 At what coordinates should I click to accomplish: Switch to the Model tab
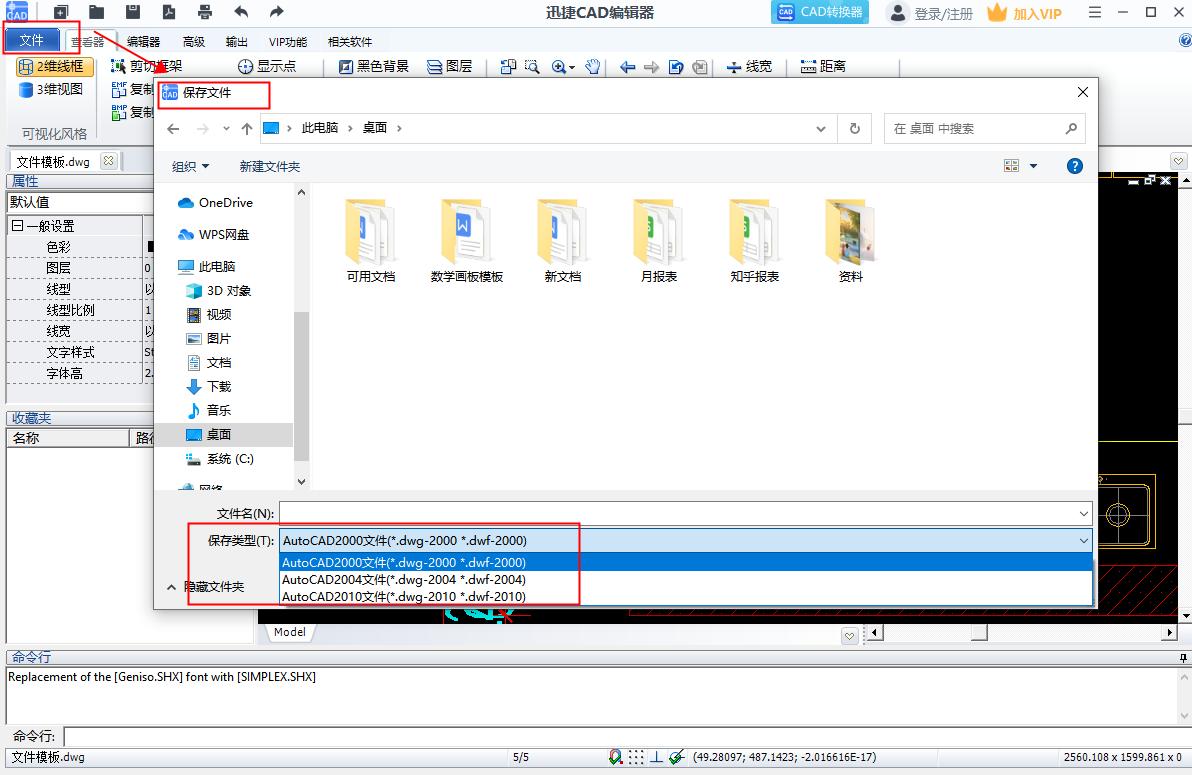289,632
